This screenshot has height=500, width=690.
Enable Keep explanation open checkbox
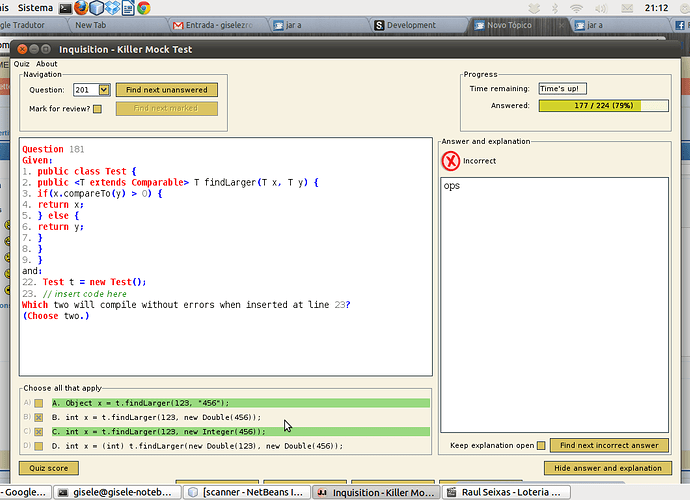tap(541, 445)
